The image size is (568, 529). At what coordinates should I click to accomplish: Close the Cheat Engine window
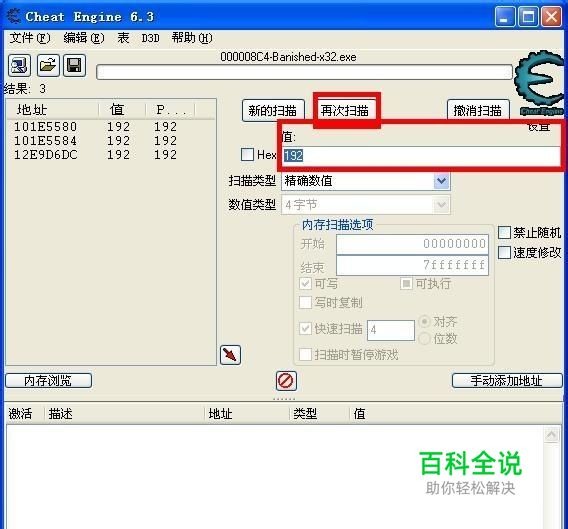pyautogui.click(x=552, y=17)
